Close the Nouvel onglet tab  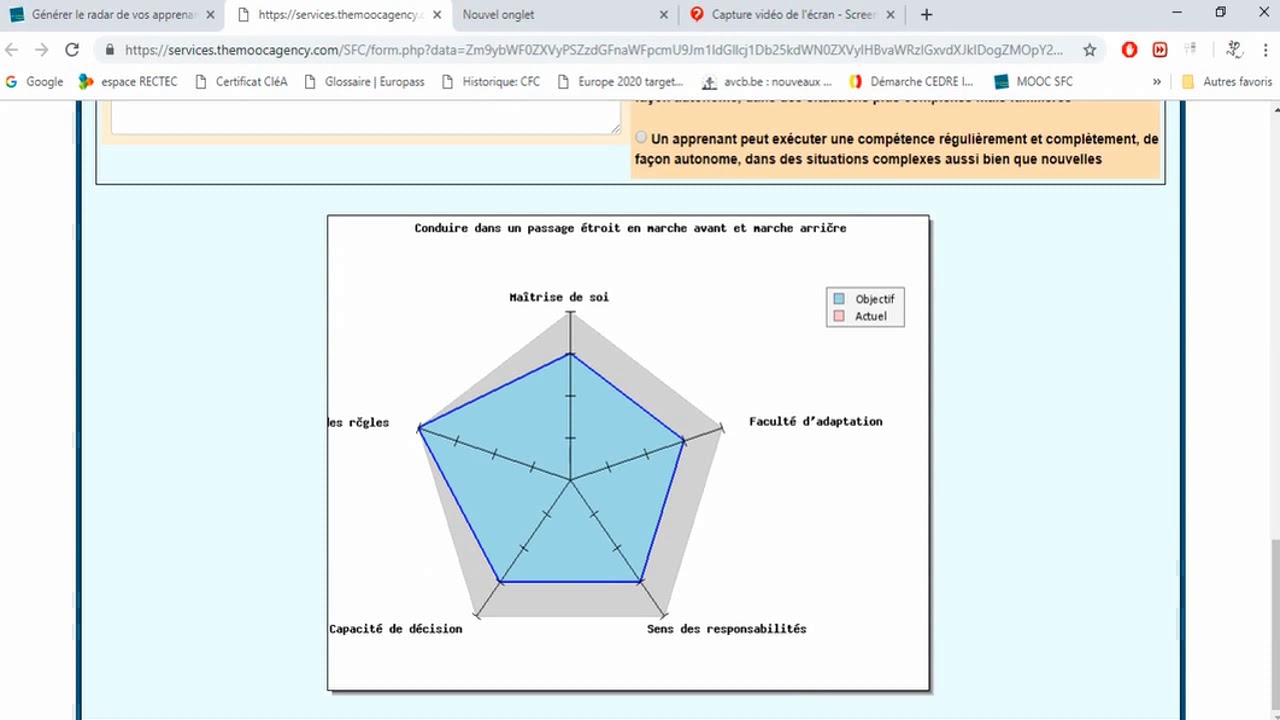coord(665,15)
